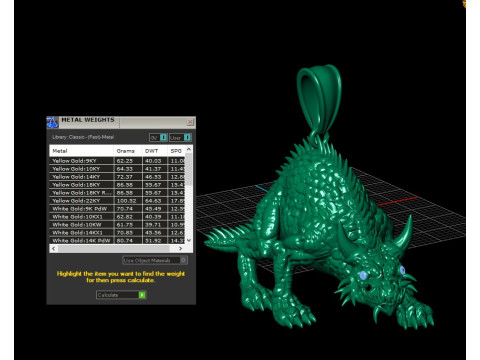Toggle the User library button

[180, 137]
